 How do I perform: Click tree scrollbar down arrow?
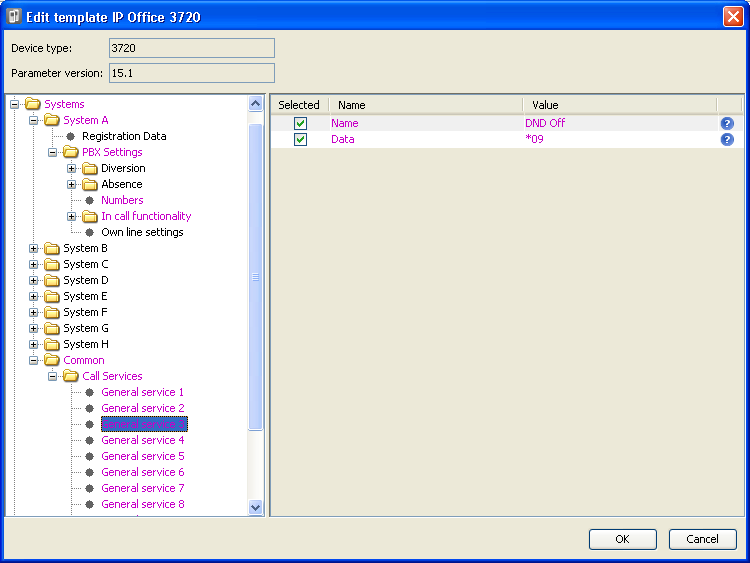click(x=255, y=507)
